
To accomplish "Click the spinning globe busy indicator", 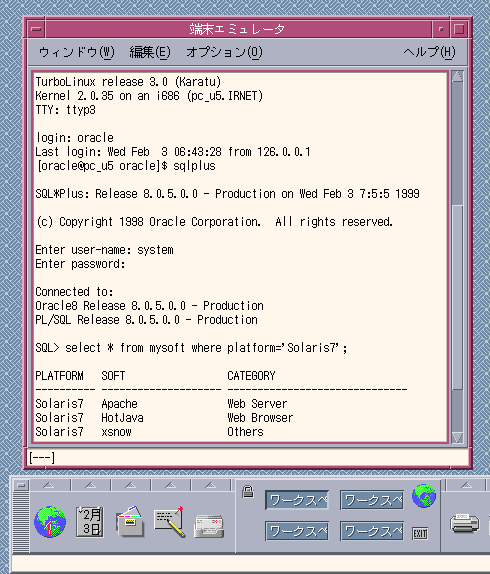I will [424, 496].
